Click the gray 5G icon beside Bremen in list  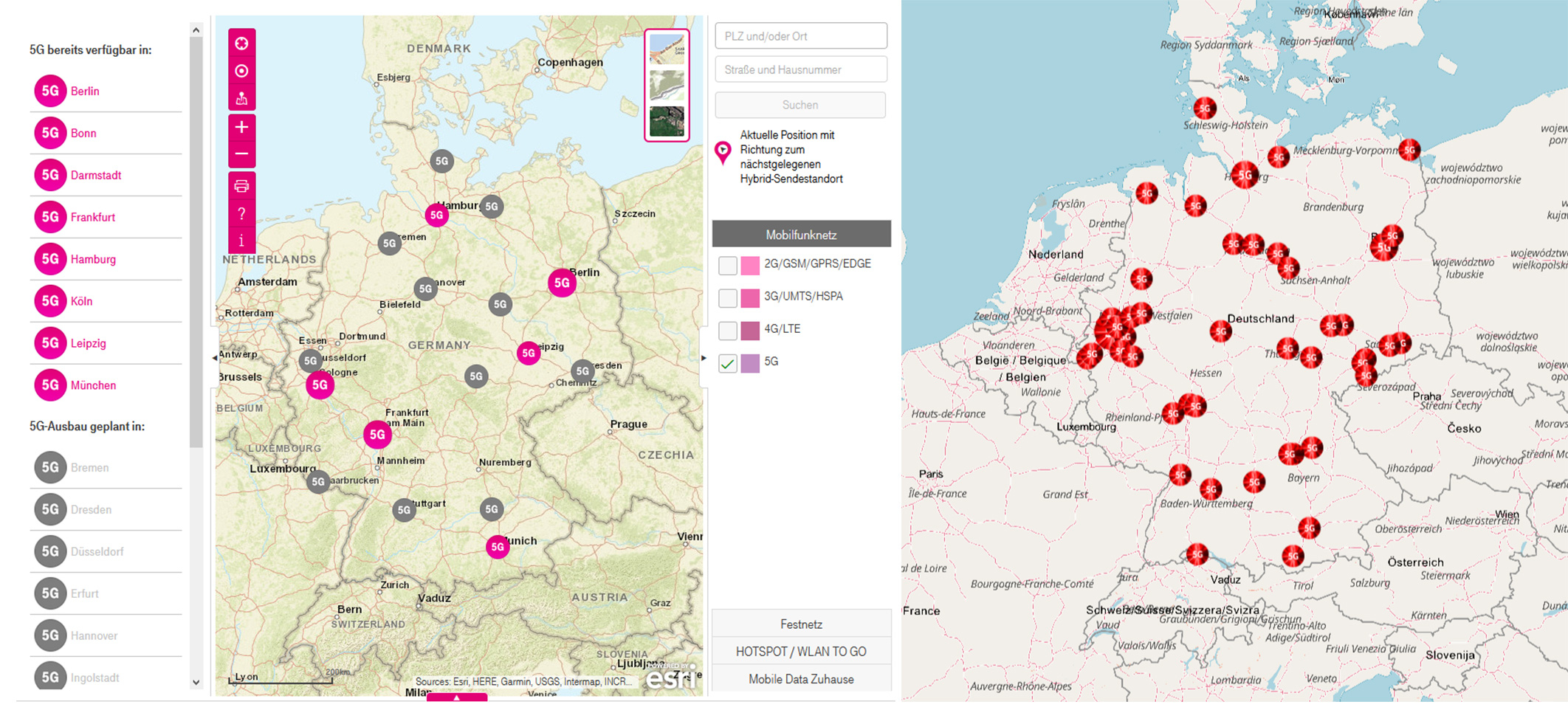[x=50, y=467]
